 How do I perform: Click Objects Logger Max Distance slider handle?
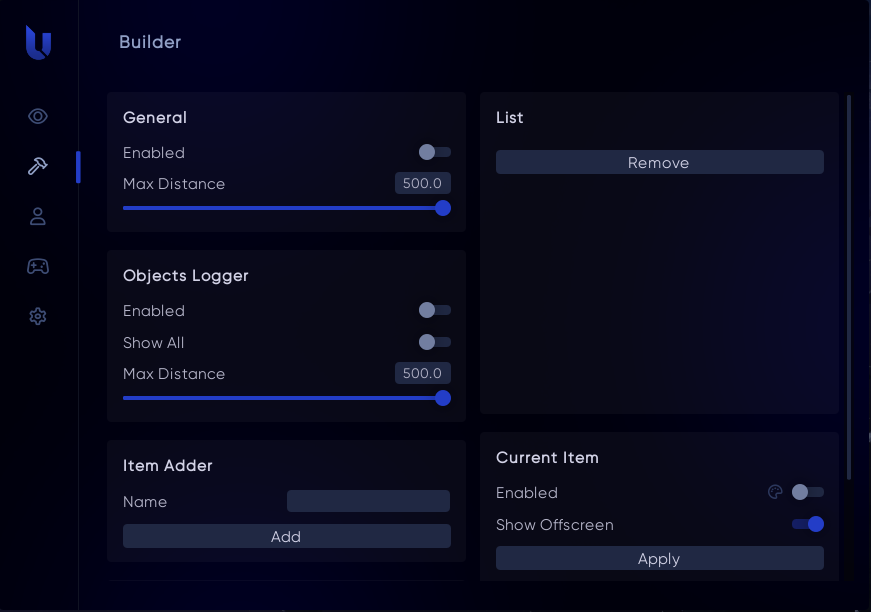click(x=443, y=398)
